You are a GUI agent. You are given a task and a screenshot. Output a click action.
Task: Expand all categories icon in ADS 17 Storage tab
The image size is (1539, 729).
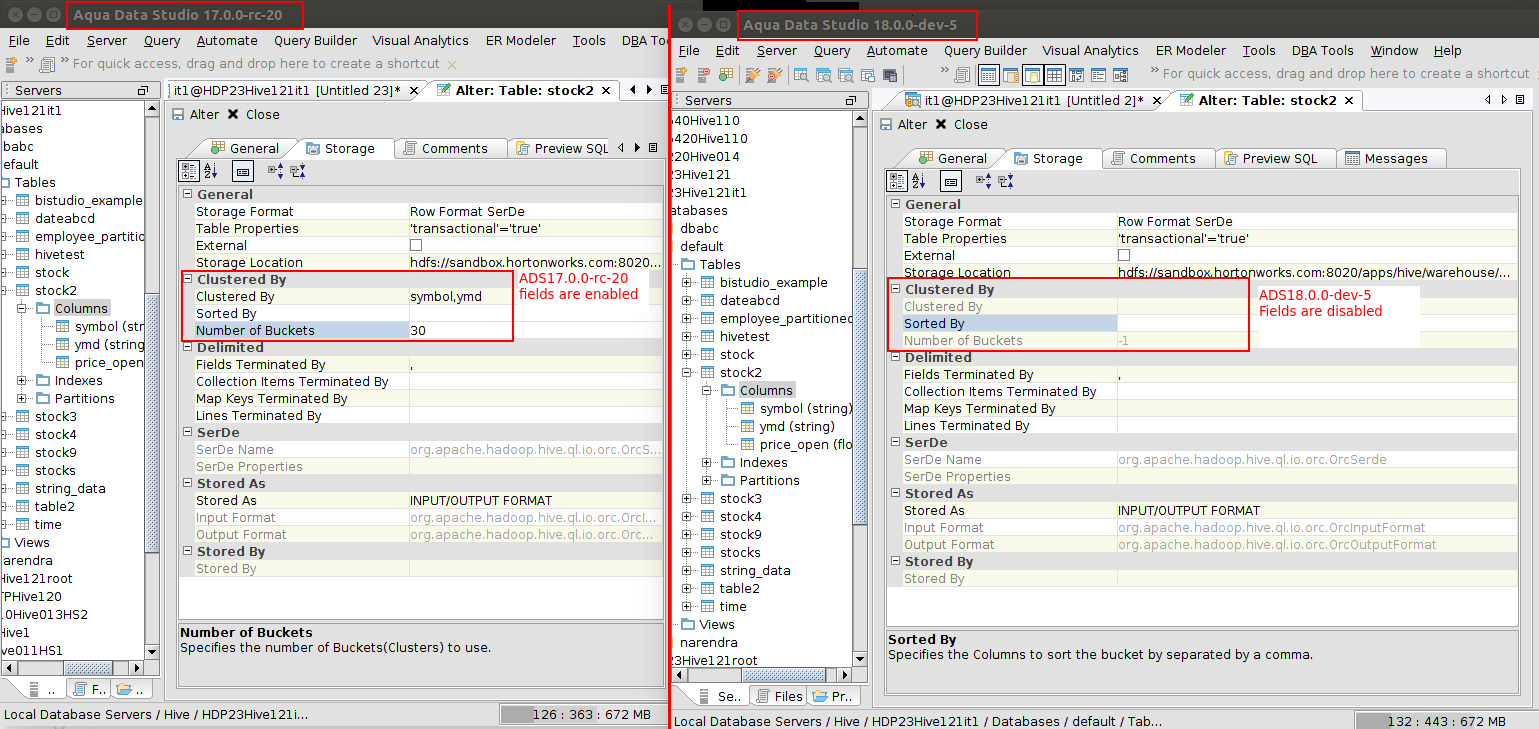(x=276, y=171)
